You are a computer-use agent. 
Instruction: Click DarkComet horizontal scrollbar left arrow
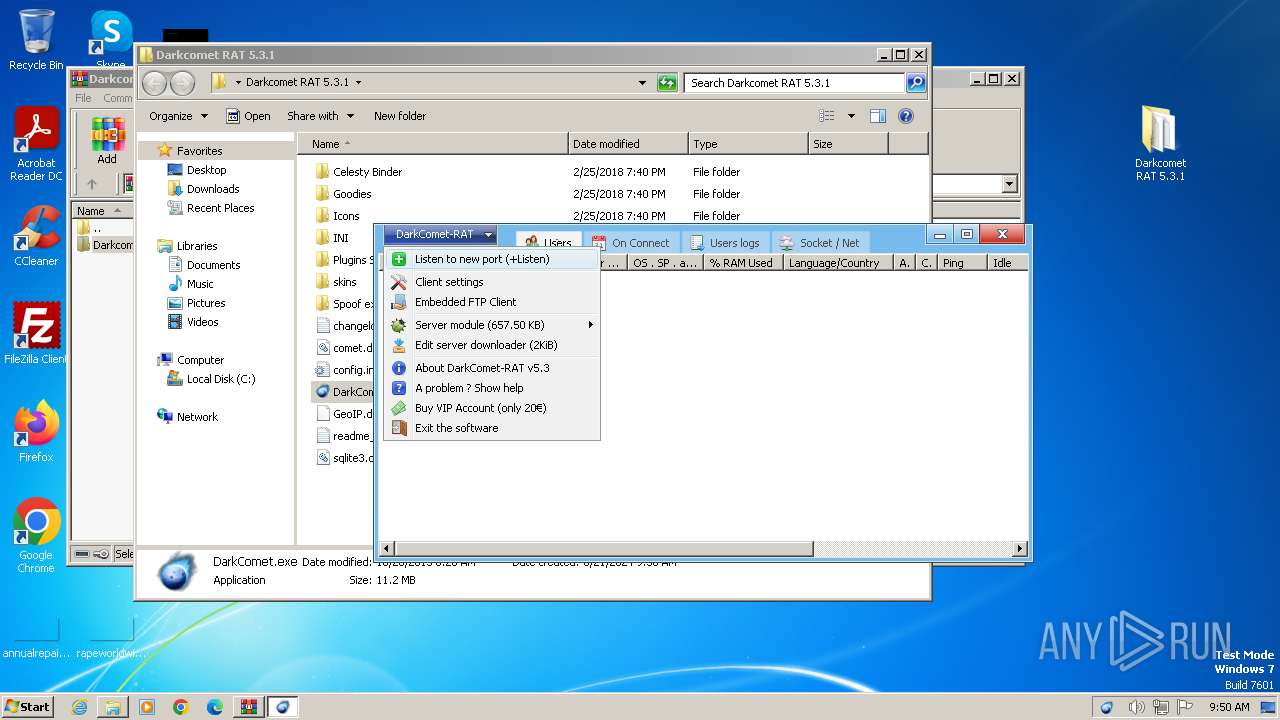point(388,549)
